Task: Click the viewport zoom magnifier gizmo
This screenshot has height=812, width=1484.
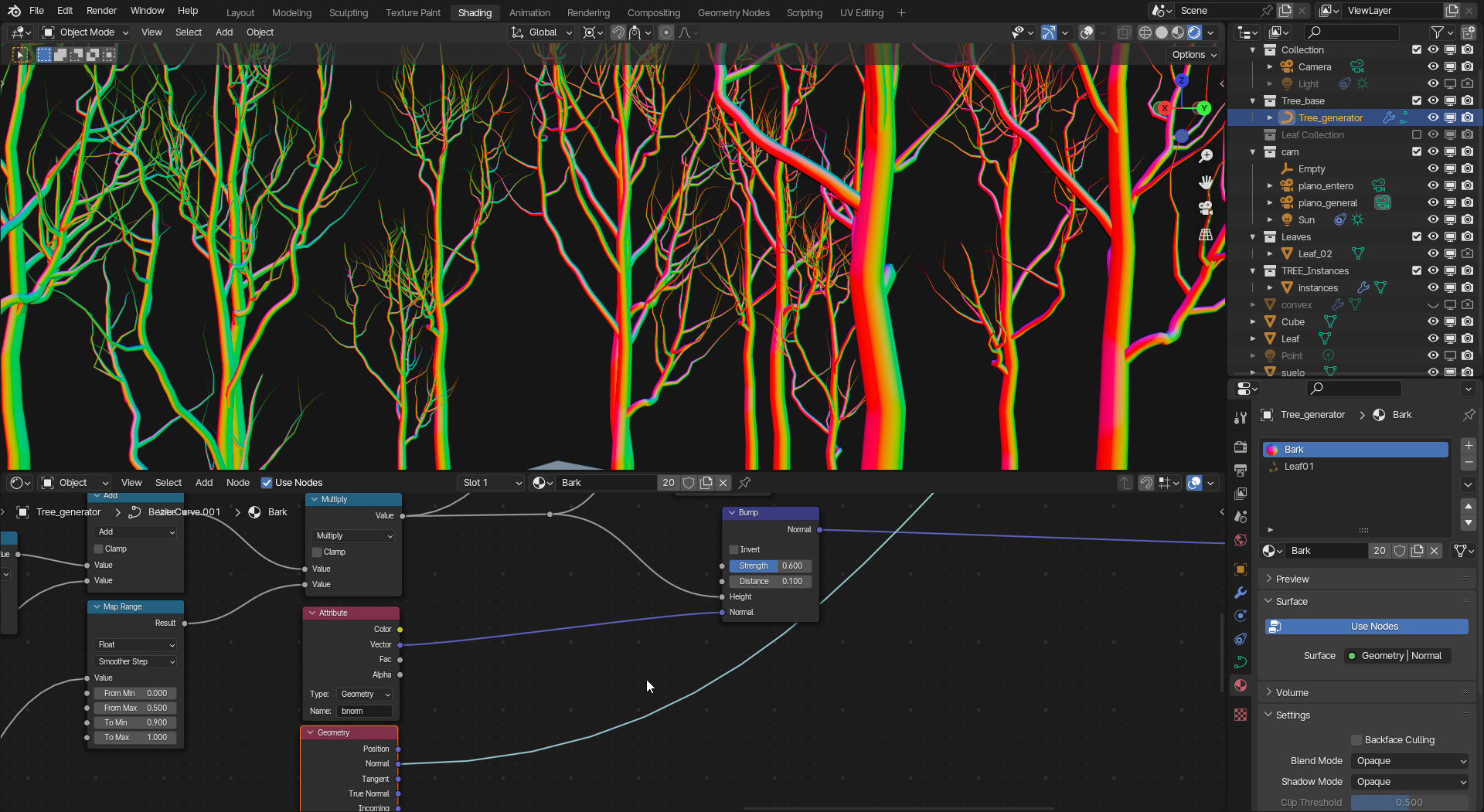Action: click(x=1206, y=156)
